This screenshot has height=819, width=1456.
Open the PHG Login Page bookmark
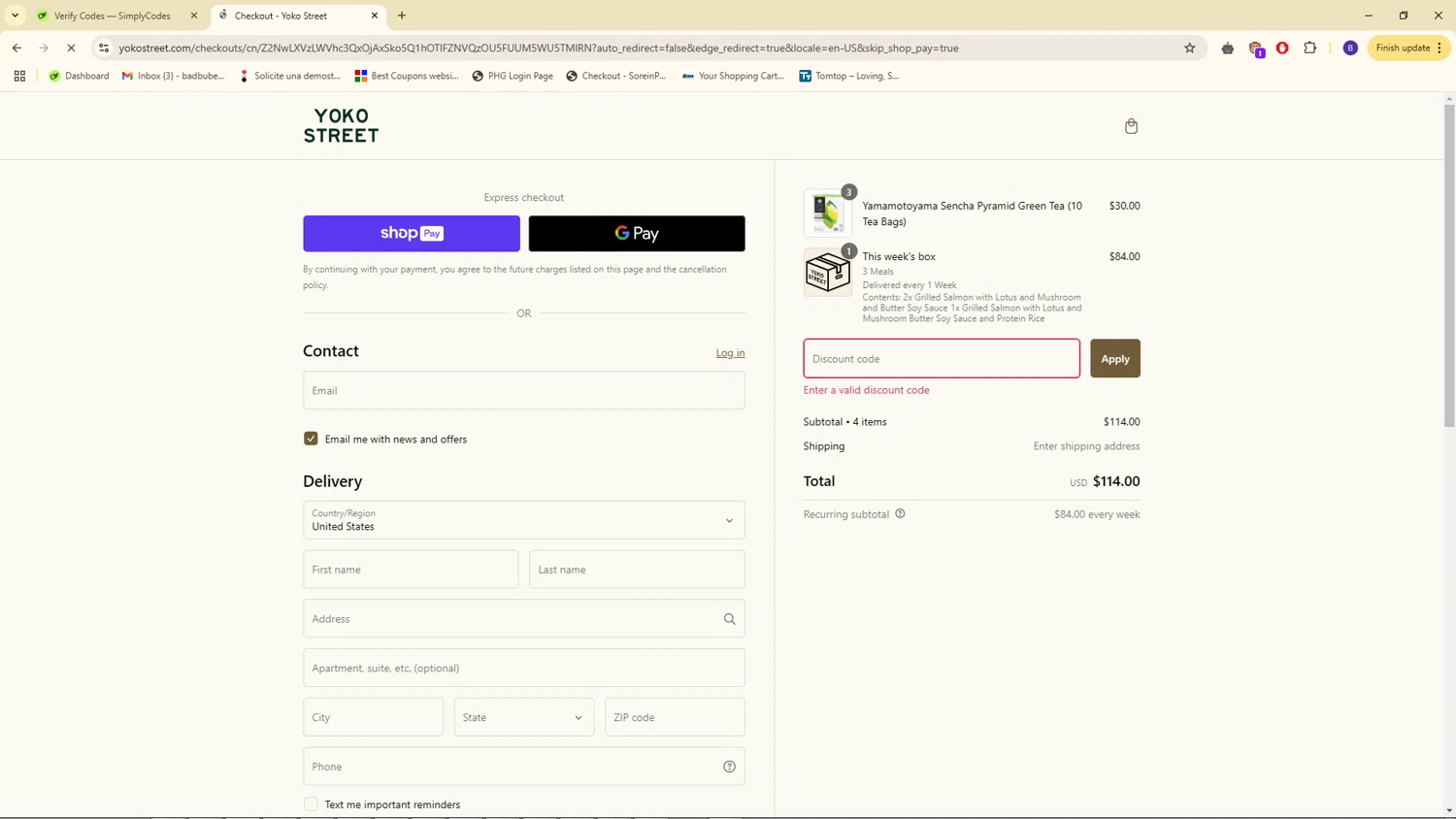tap(513, 76)
